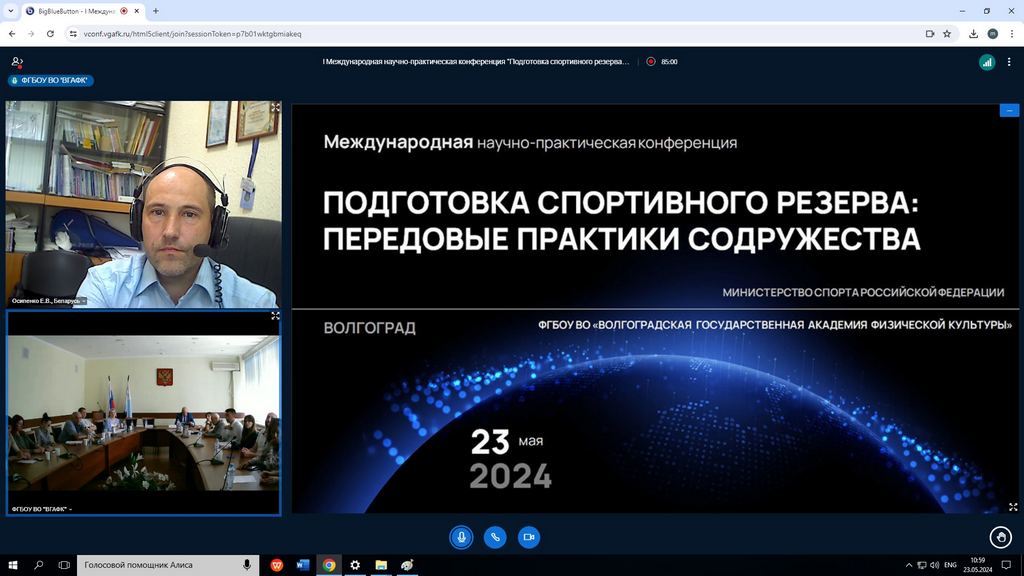Open dropdown beside ФГБОУ ВО "ВГАФК" video label
Viewport: 1024px width, 576px height.
coord(71,509)
